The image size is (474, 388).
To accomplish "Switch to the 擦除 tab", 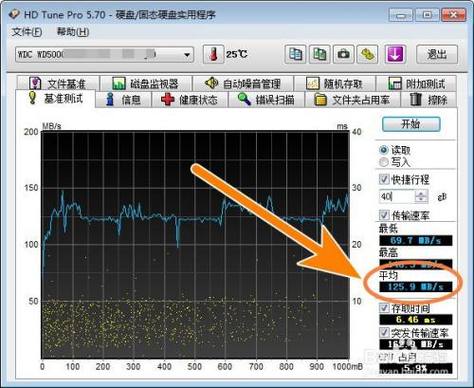I will pos(428,99).
